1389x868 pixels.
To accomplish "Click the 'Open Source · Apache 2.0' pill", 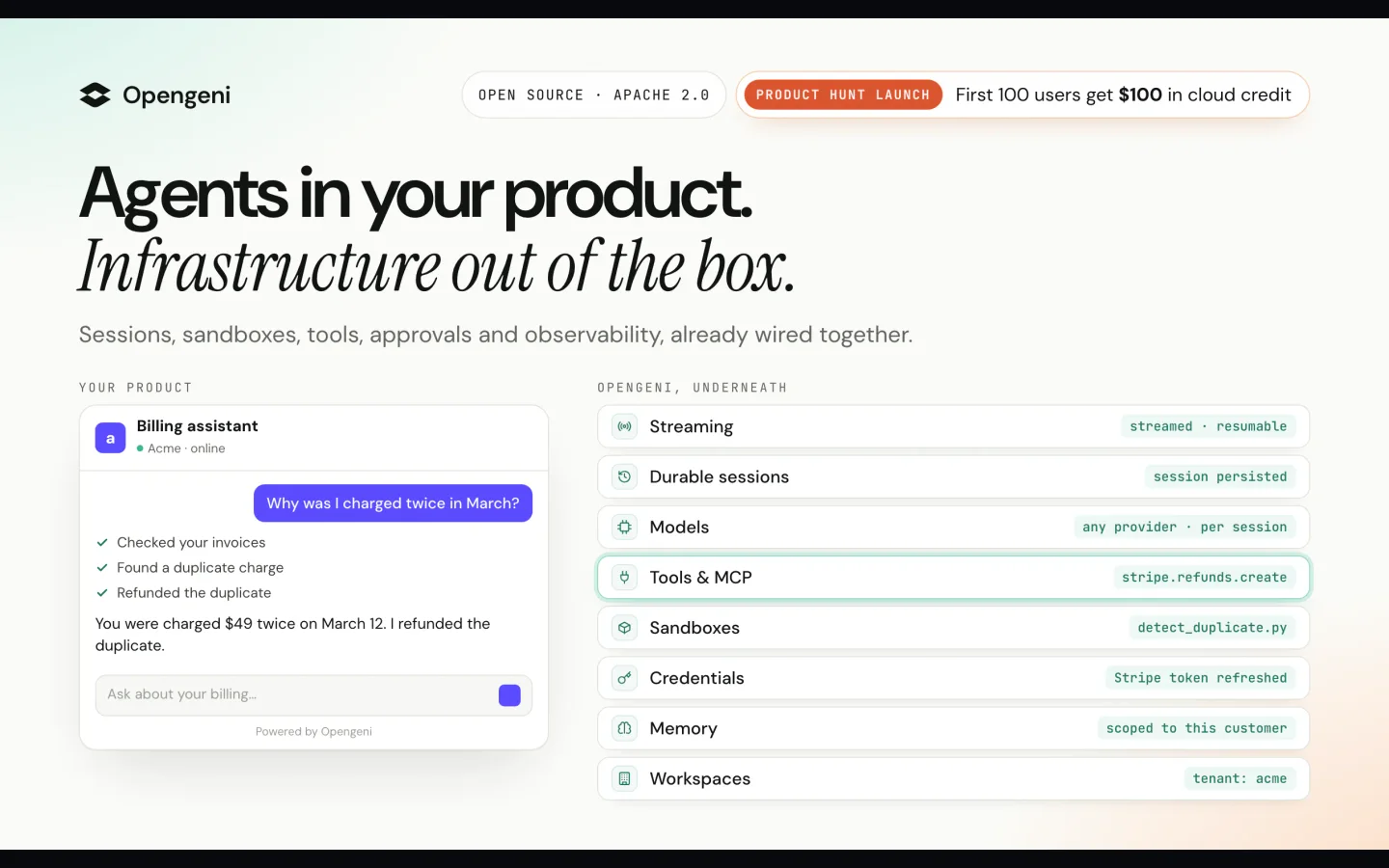I will pyautogui.click(x=593, y=95).
